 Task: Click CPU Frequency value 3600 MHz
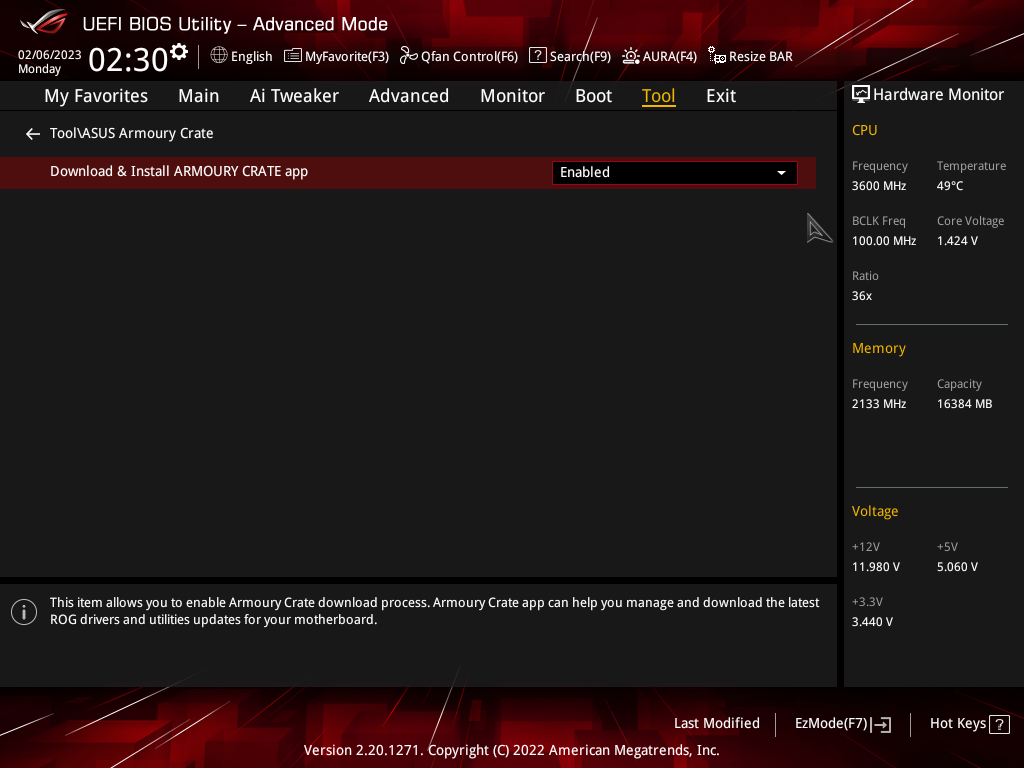[x=878, y=186]
